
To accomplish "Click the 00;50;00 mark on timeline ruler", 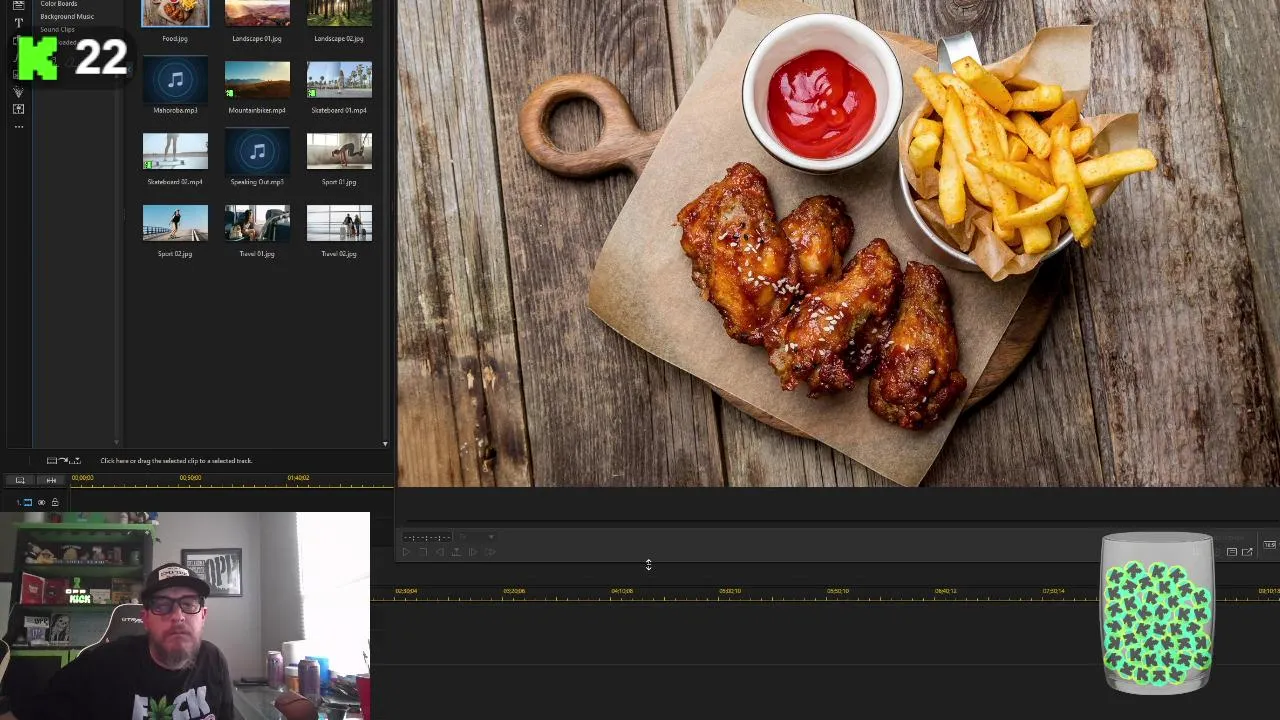I will [x=190, y=478].
